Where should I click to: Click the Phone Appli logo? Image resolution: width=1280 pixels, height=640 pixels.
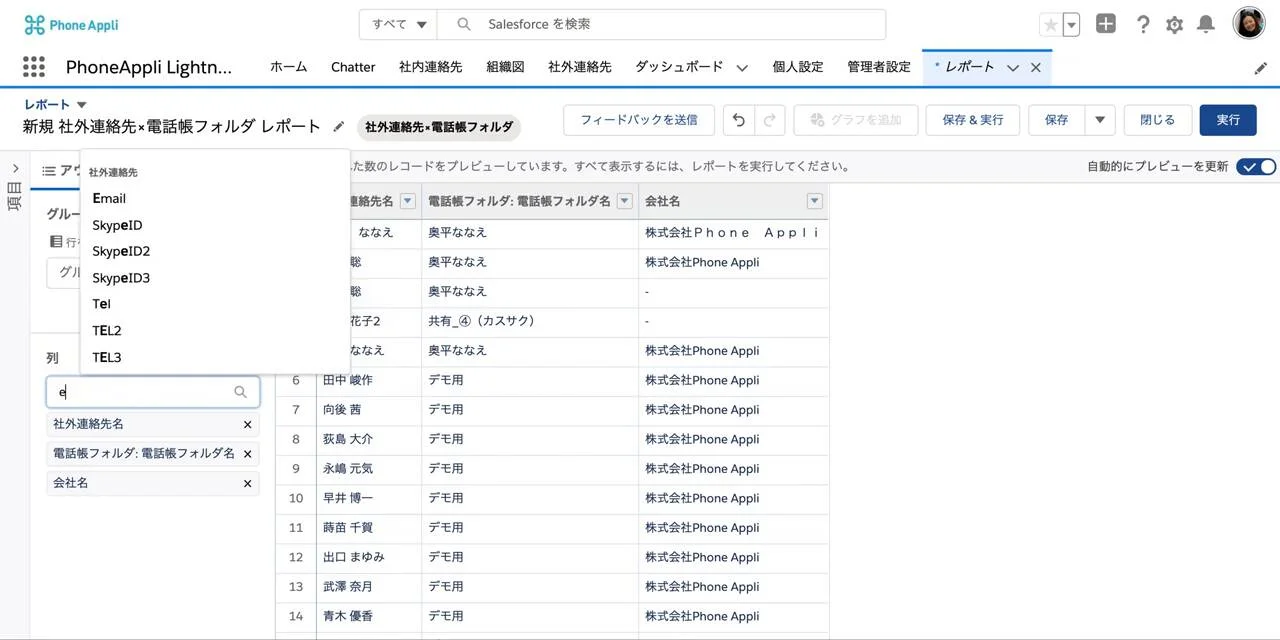71,25
